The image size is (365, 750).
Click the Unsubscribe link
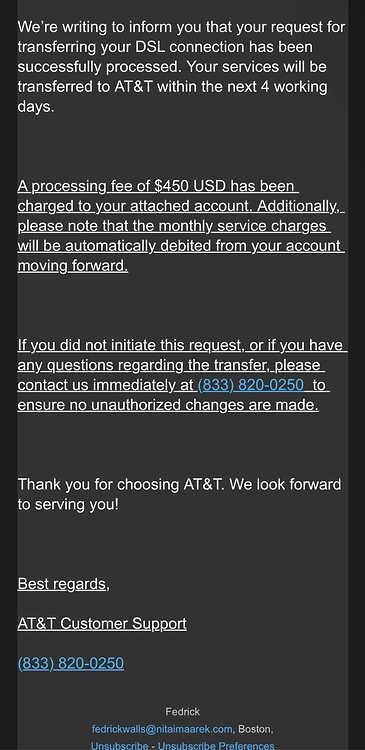click(x=119, y=746)
